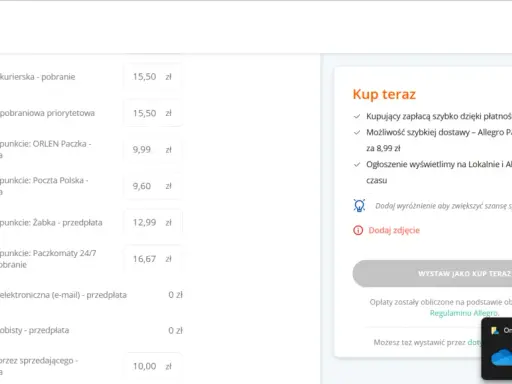Click the Opłaty zostały obliczone text
Viewport: 512px width, 384px height.
(441, 302)
